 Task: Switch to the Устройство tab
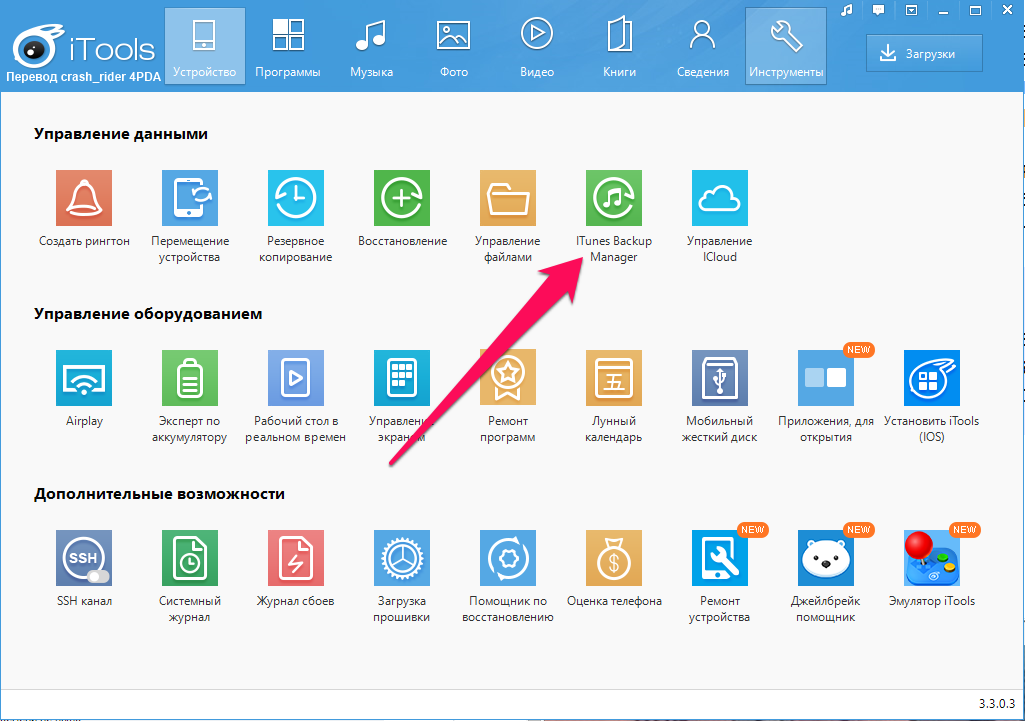[x=204, y=46]
